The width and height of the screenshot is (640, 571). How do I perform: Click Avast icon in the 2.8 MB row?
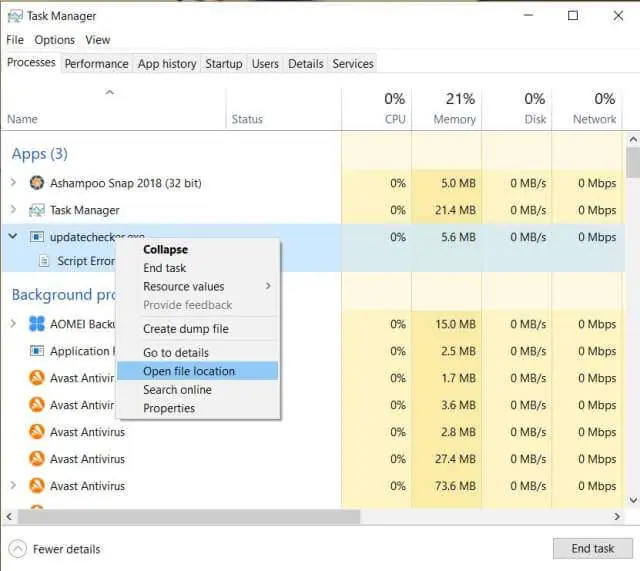[x=37, y=432]
